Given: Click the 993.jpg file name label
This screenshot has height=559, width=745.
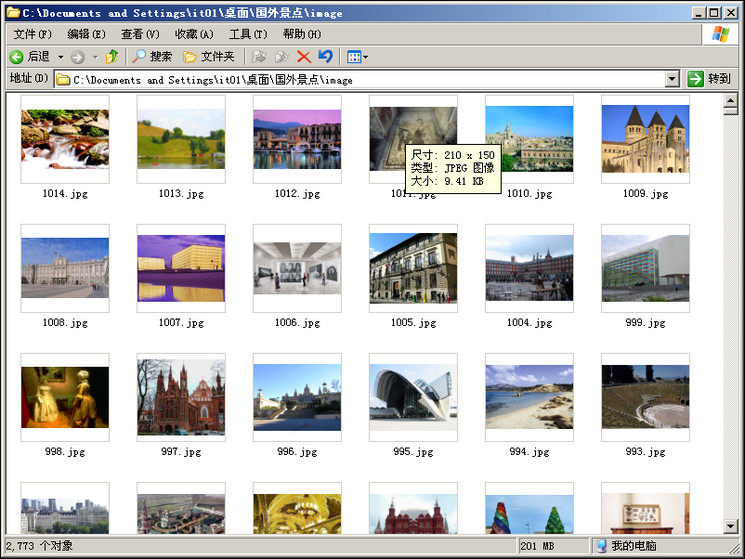Looking at the screenshot, I should [x=645, y=451].
